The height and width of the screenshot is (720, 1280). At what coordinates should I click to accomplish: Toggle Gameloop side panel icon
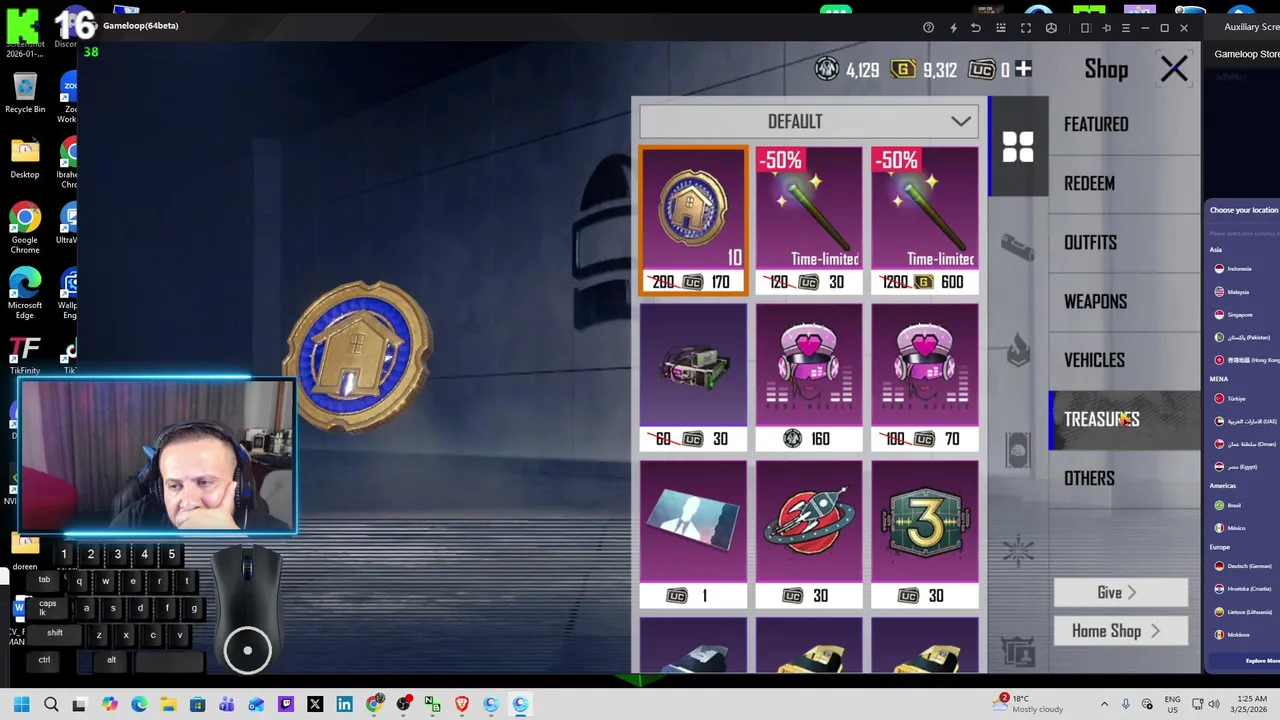click(1085, 28)
